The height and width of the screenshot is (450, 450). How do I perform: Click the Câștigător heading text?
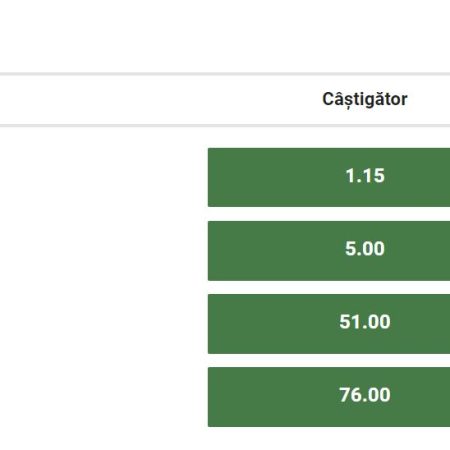click(365, 99)
